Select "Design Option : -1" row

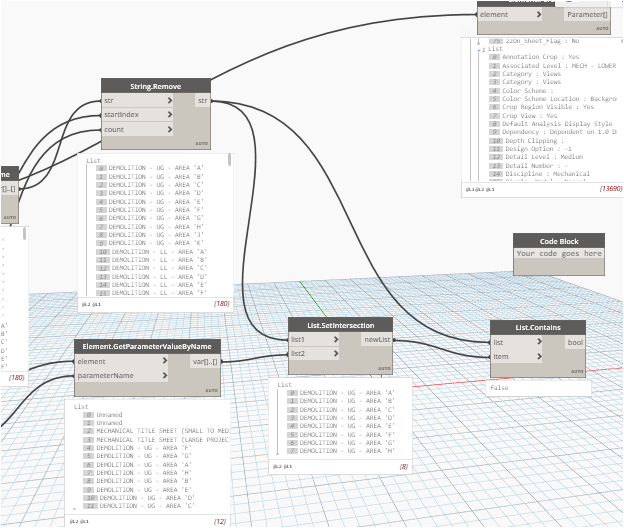click(530, 148)
